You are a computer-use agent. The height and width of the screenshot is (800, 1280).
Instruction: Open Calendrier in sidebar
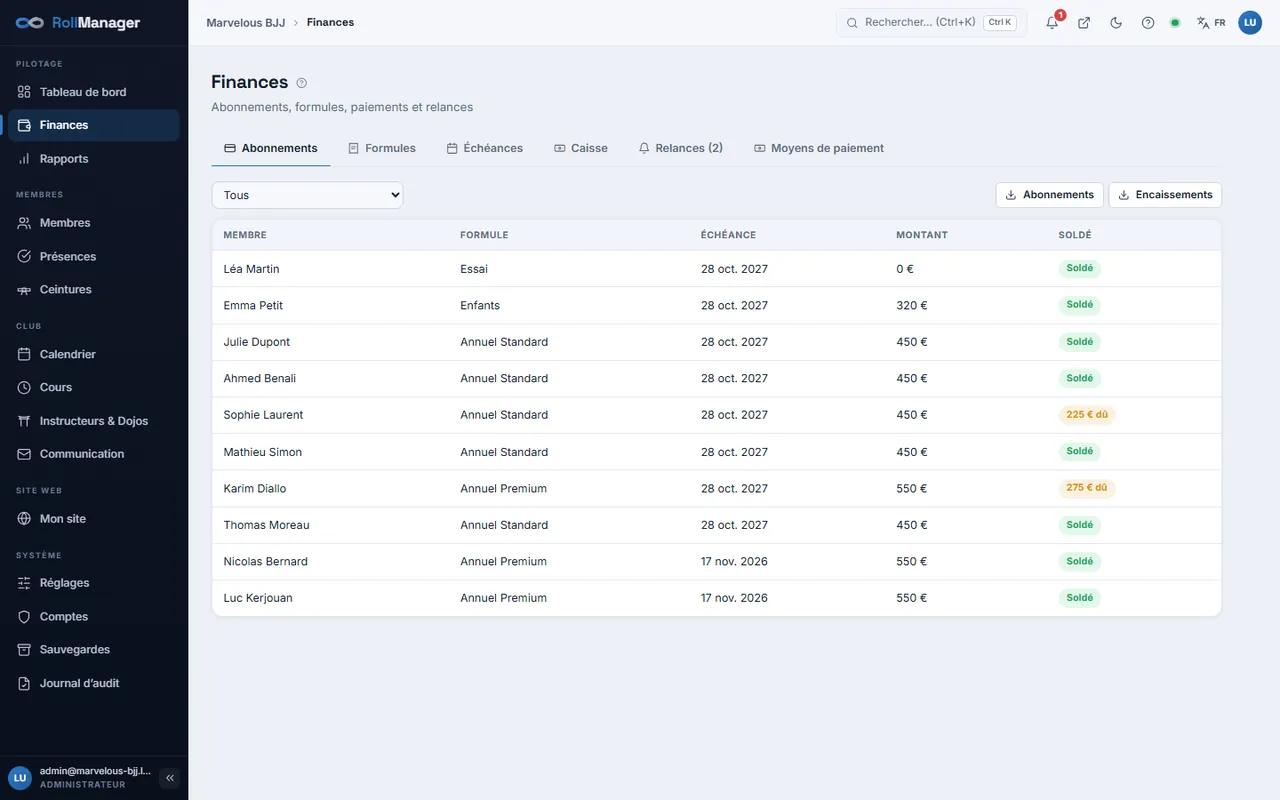coord(94,355)
